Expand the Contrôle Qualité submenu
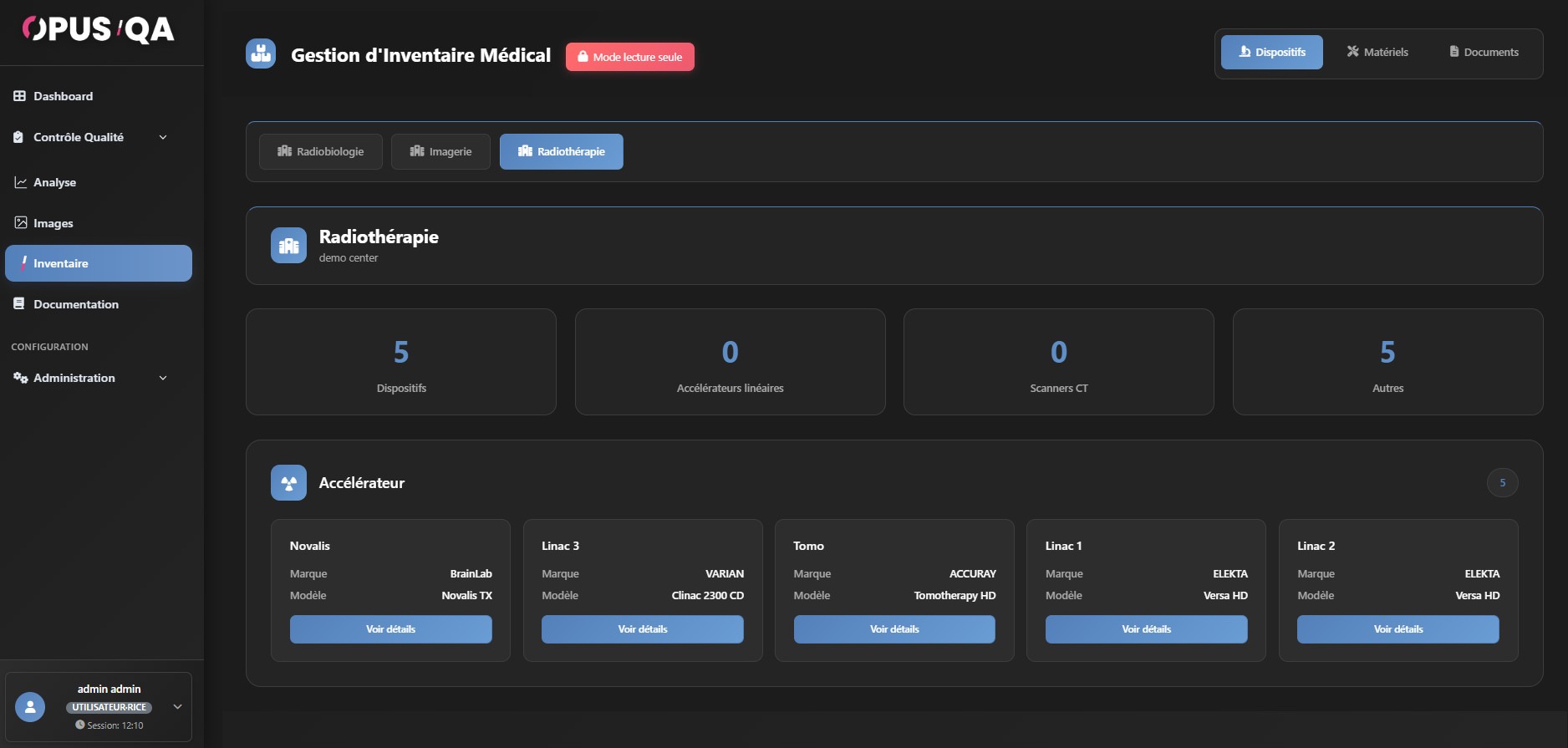 click(x=90, y=137)
